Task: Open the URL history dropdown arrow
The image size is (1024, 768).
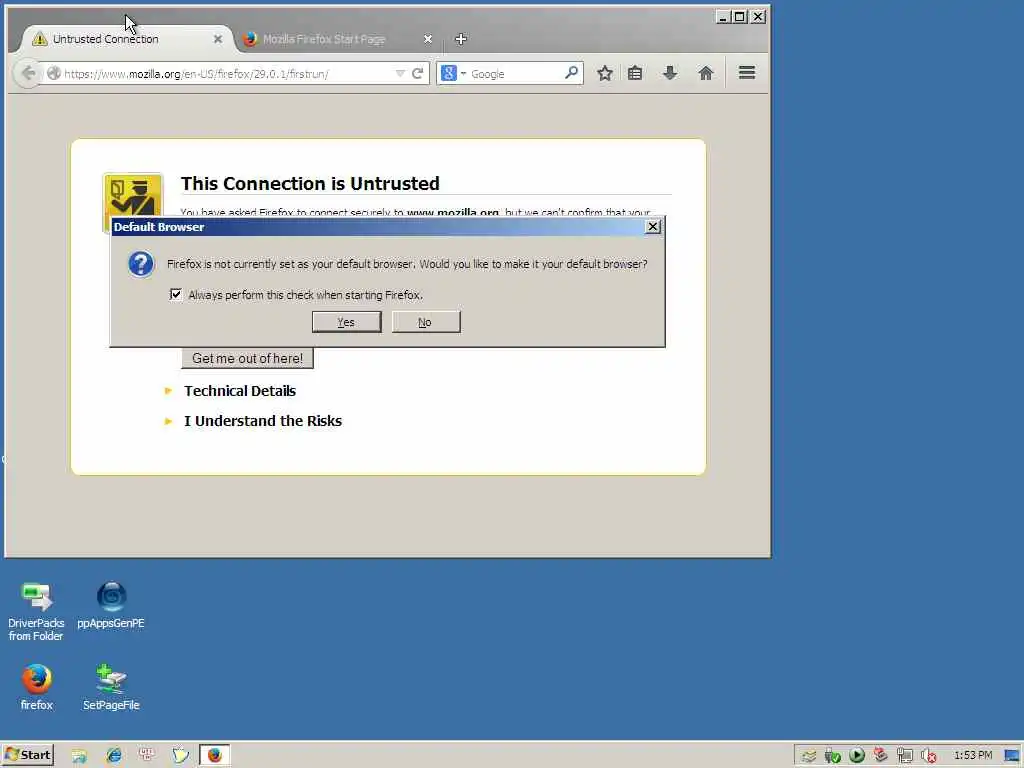Action: (400, 74)
